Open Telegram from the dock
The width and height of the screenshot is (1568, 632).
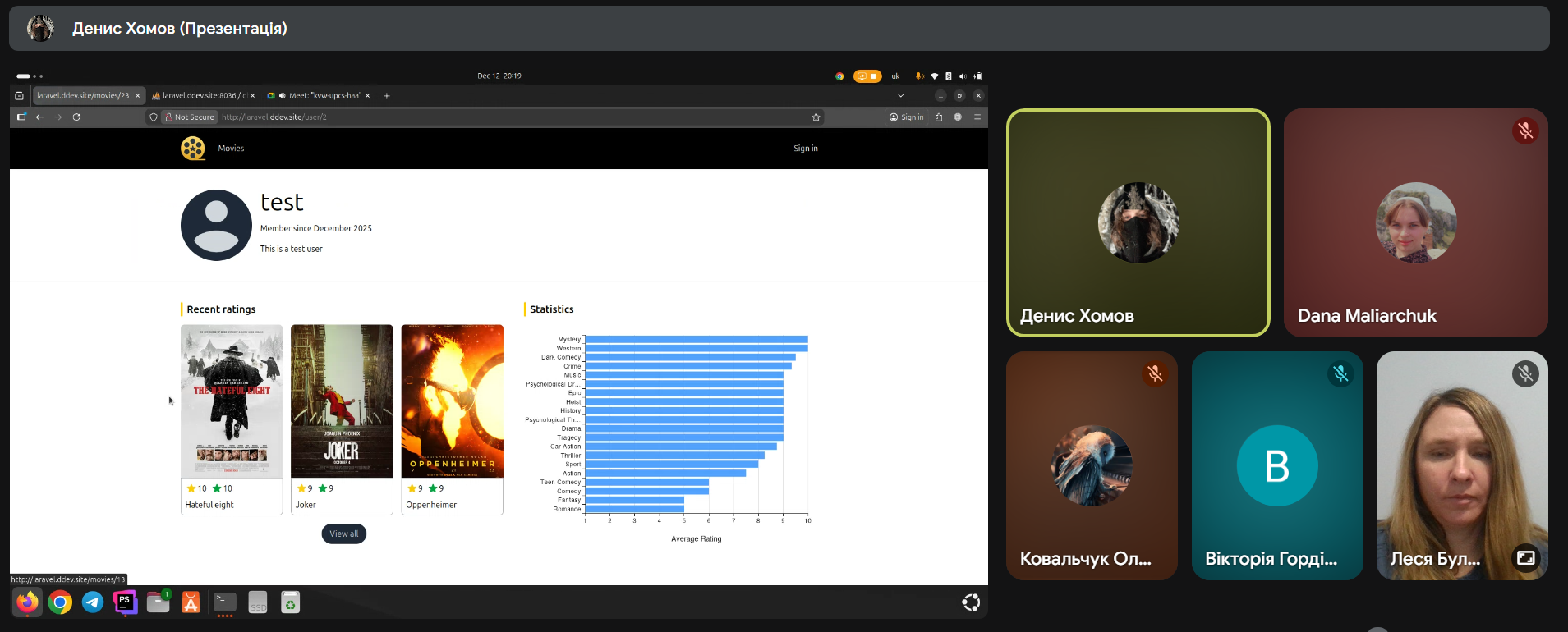click(93, 602)
